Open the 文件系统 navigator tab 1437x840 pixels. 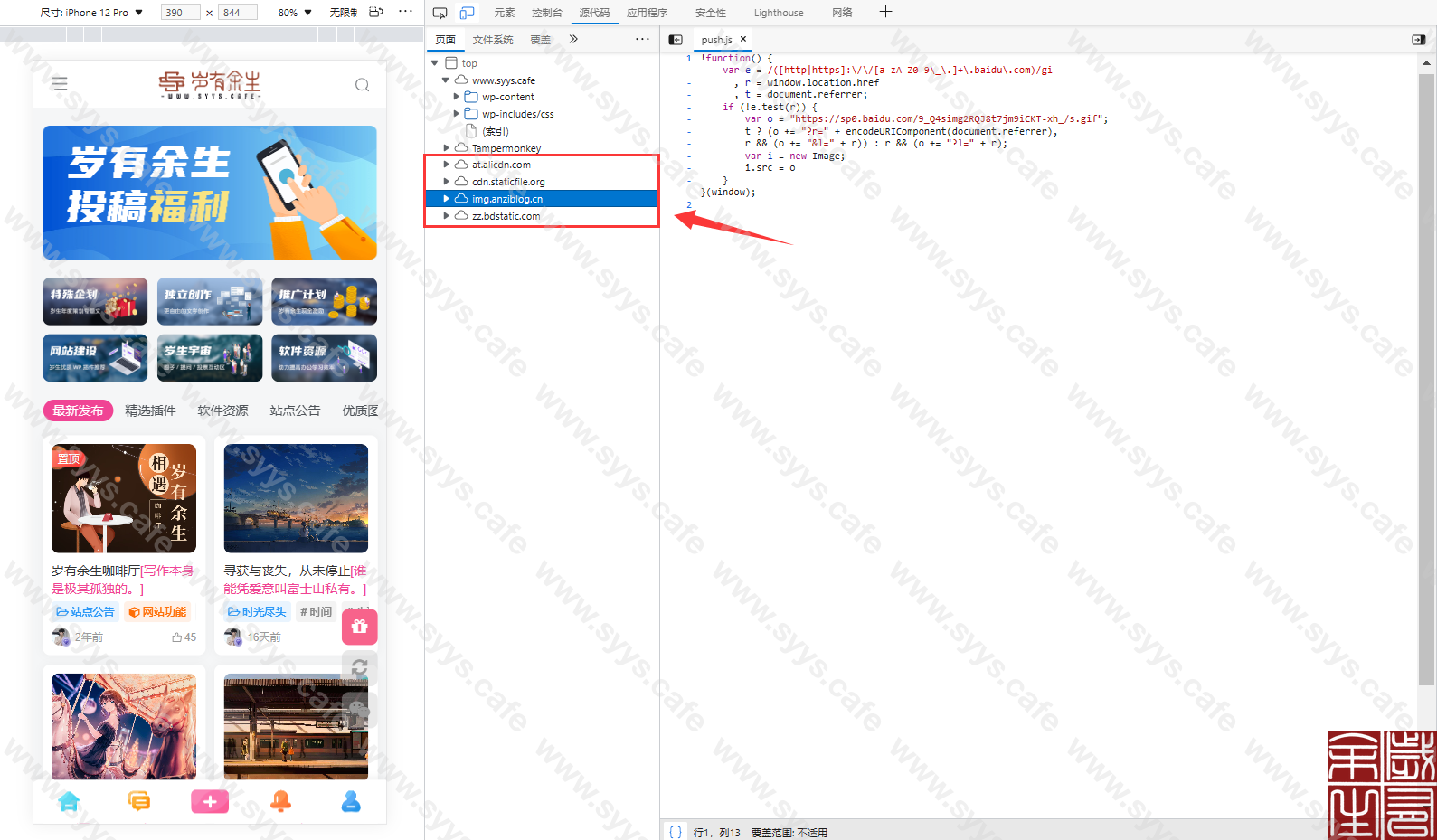(x=493, y=40)
